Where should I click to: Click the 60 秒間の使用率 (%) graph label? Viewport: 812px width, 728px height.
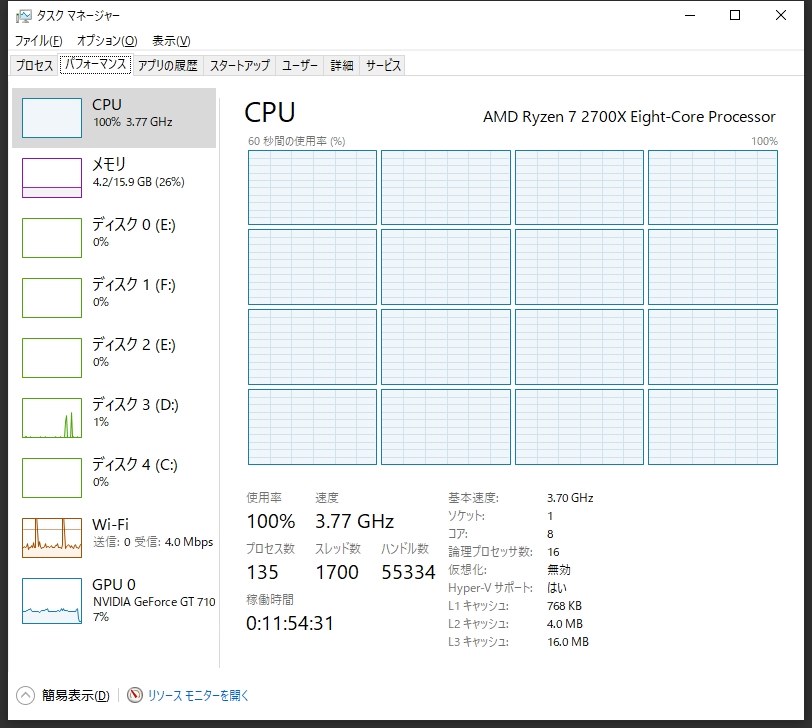point(297,141)
